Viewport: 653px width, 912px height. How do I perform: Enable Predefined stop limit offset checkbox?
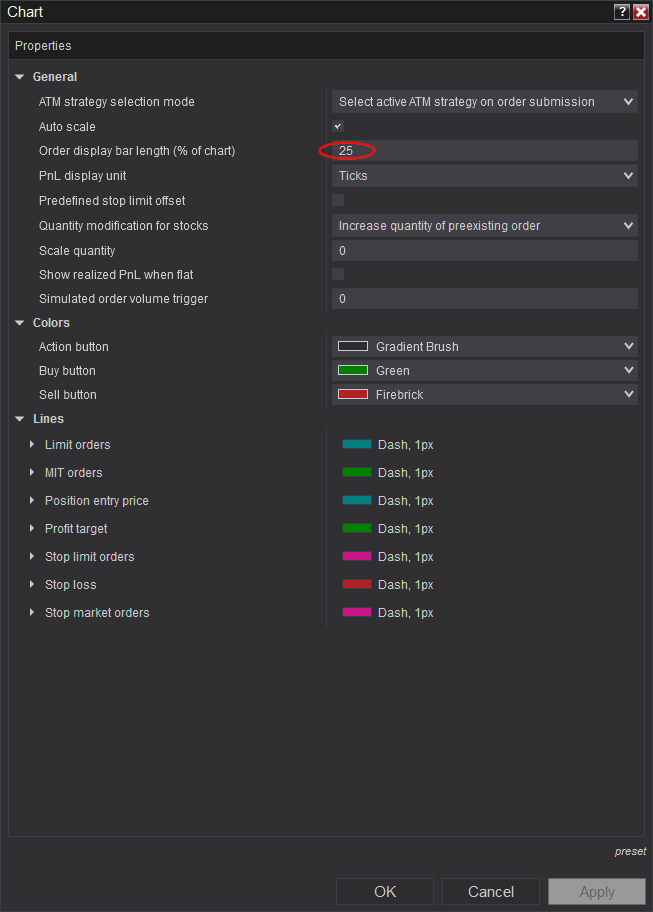point(338,200)
